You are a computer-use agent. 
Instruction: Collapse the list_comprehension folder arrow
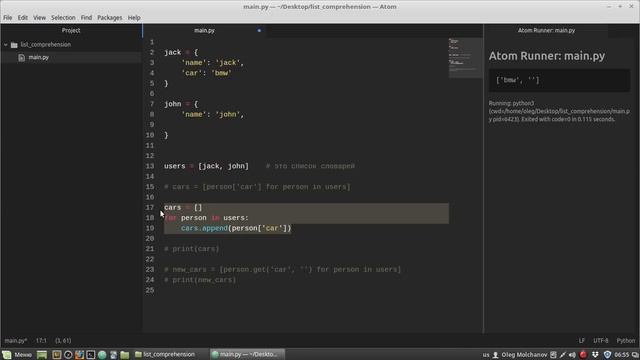pos(6,45)
